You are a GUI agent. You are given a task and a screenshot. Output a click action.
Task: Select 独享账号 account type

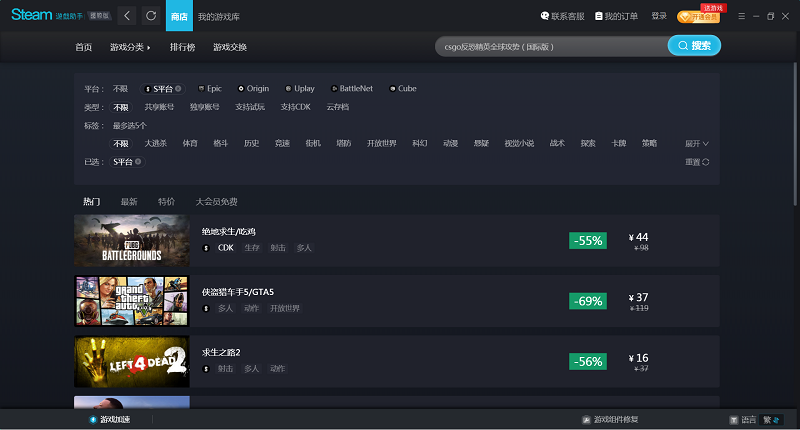204,107
